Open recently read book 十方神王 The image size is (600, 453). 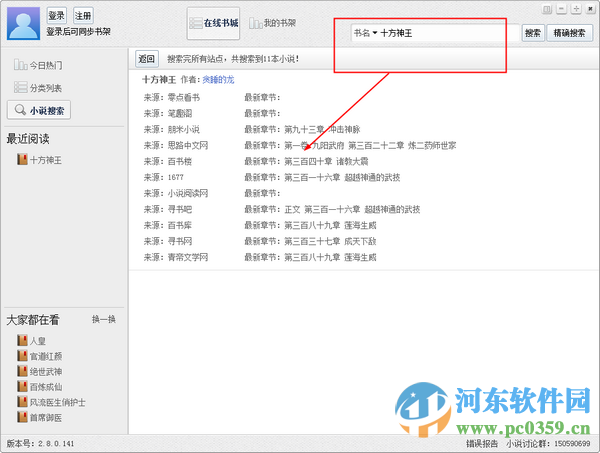pos(39,160)
